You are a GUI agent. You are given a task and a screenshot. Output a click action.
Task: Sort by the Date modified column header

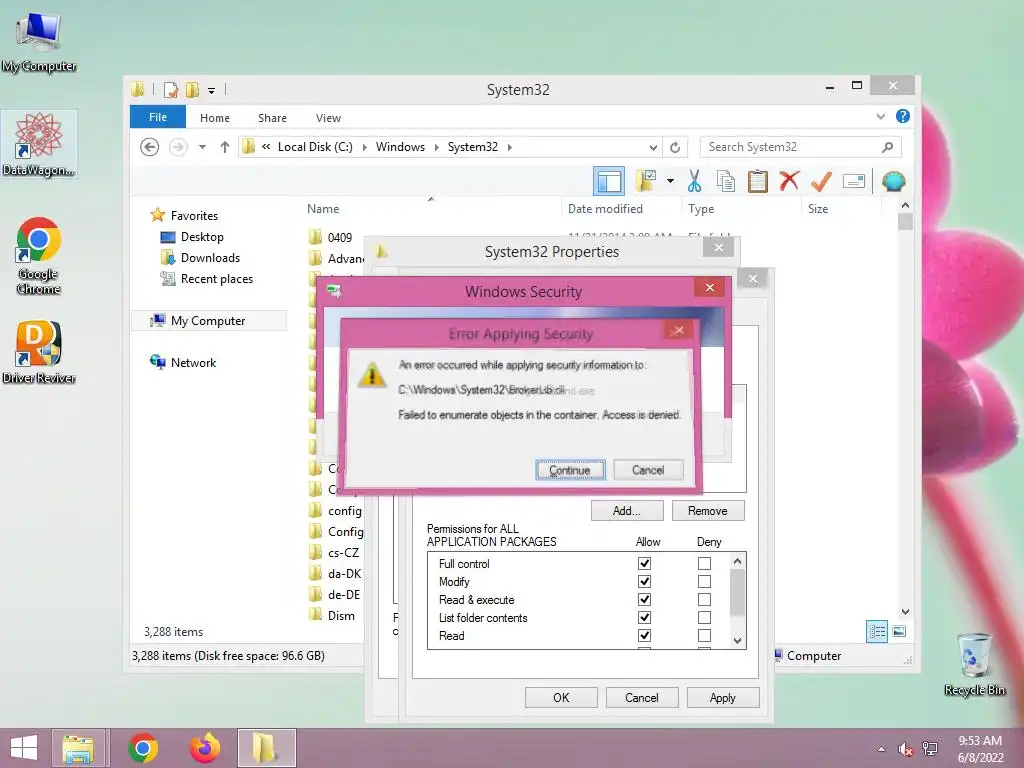point(605,209)
